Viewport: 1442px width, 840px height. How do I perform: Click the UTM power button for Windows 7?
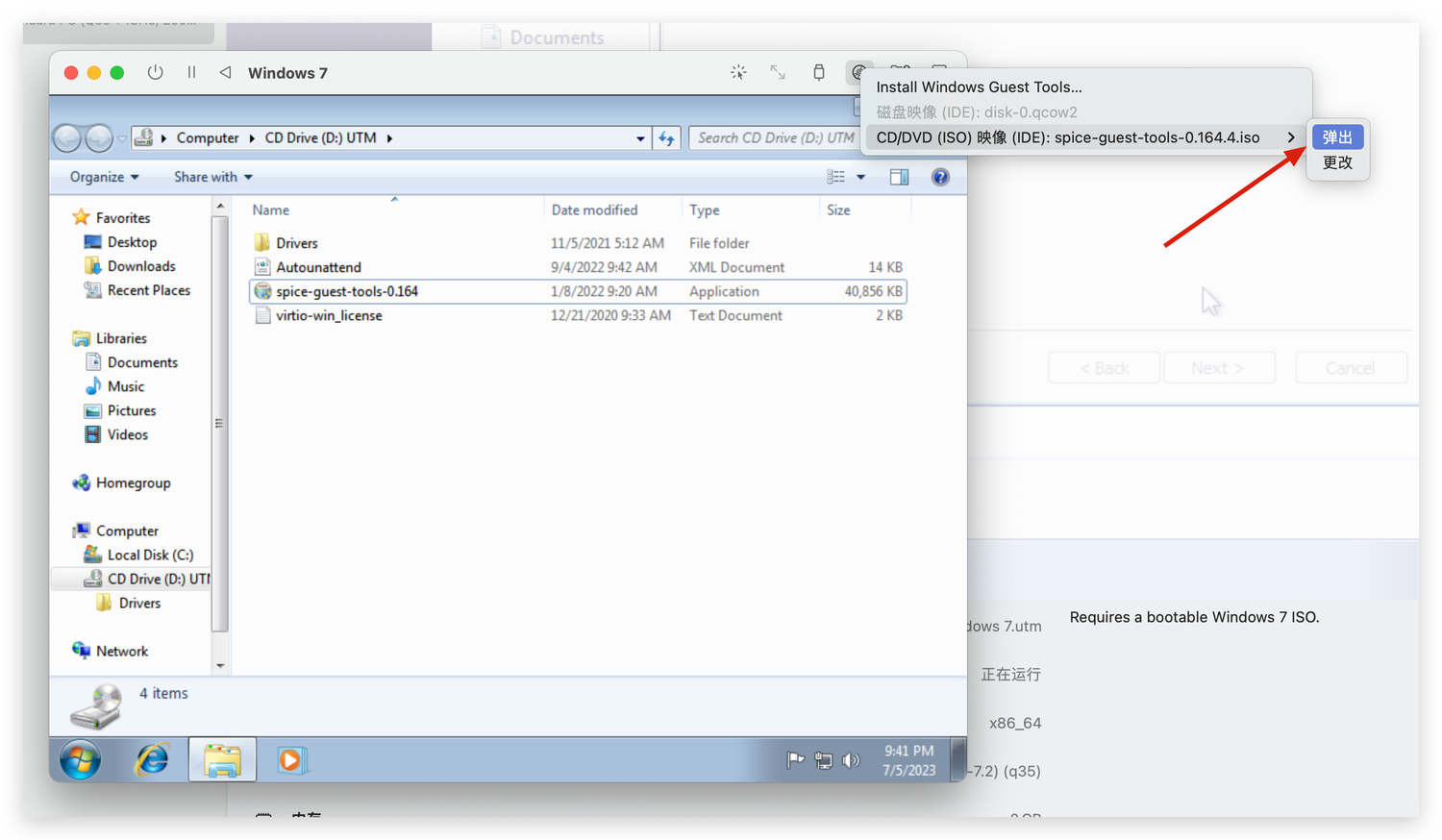155,72
